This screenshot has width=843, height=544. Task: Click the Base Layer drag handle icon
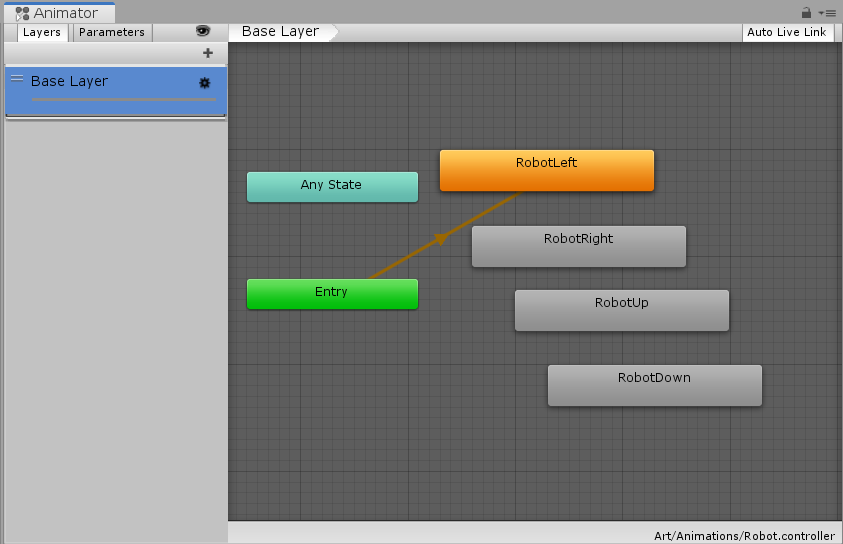tap(17, 78)
